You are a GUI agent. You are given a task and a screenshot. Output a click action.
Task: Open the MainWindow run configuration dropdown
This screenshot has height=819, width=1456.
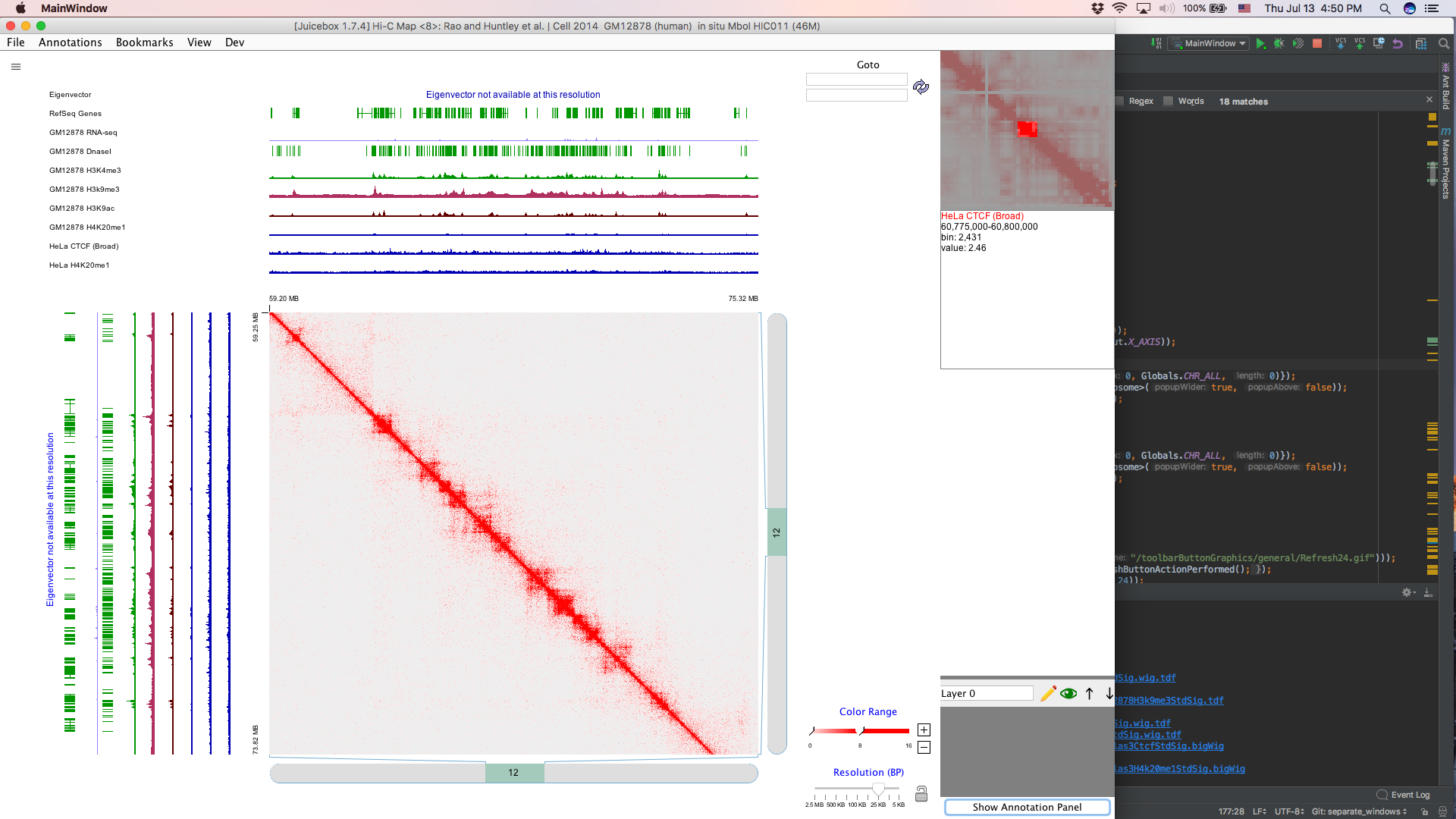pyautogui.click(x=1208, y=43)
